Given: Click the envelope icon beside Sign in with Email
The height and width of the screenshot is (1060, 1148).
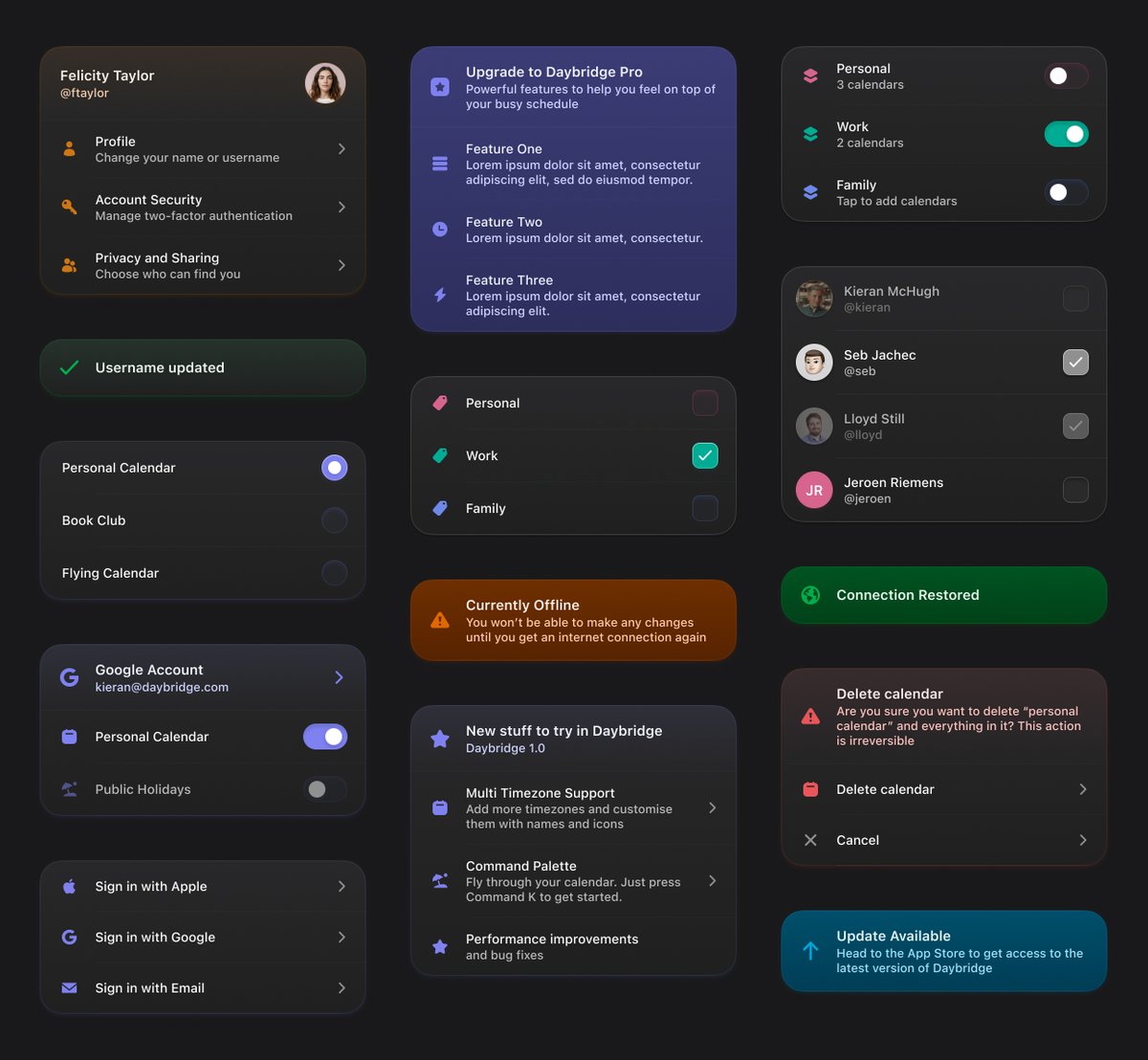Looking at the screenshot, I should pyautogui.click(x=69, y=988).
